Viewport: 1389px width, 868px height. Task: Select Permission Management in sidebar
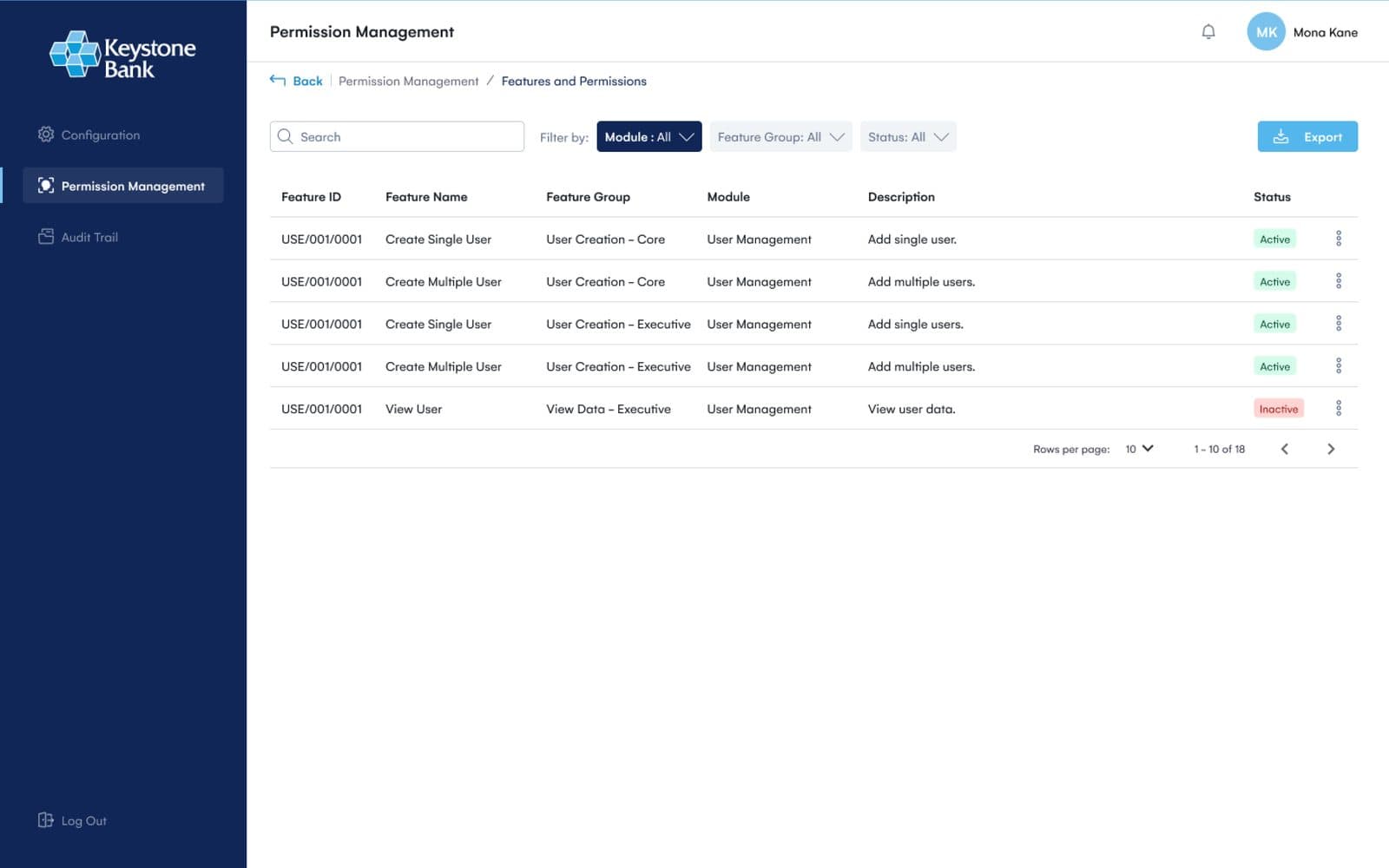[x=123, y=186]
